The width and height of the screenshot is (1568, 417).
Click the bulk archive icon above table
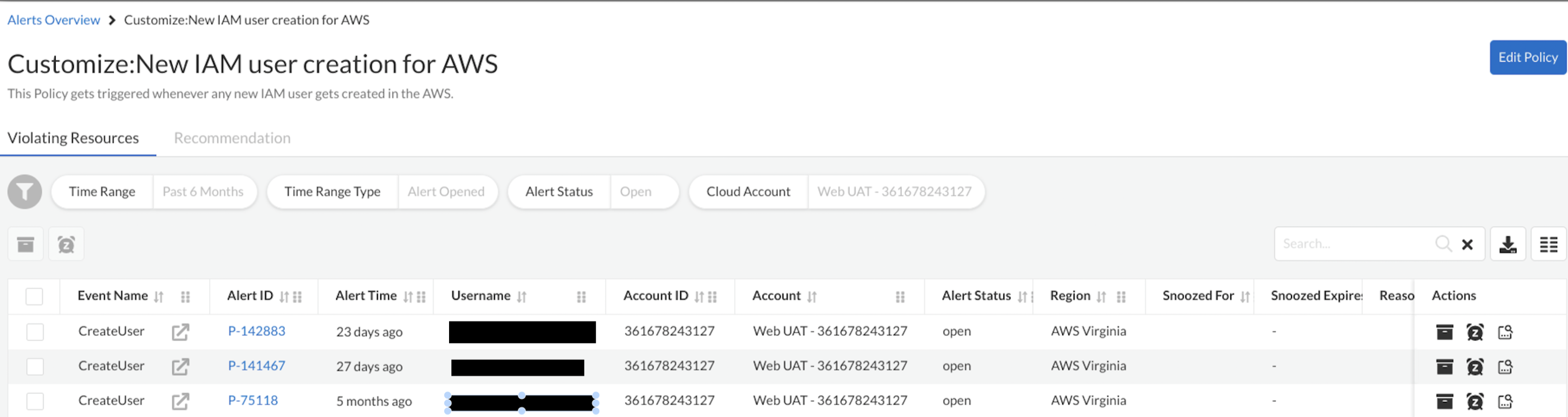point(25,244)
